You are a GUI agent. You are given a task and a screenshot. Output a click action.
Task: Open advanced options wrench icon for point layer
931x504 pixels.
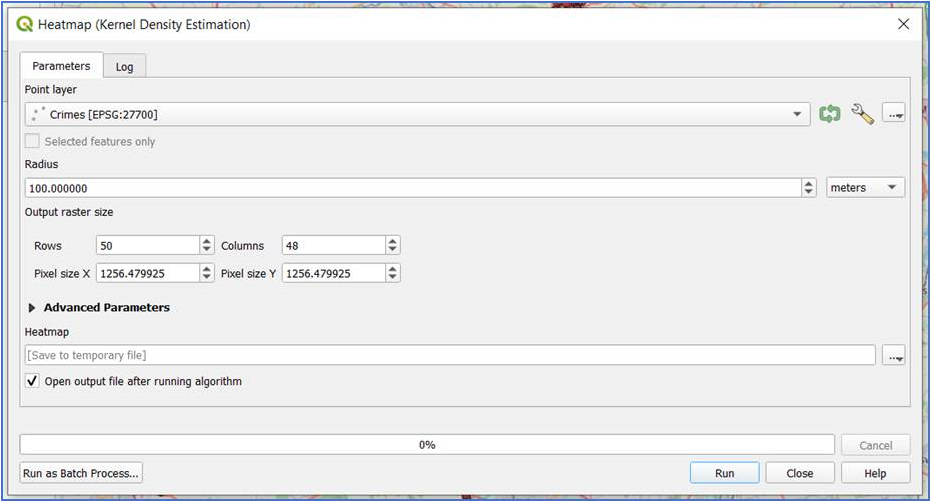(862, 113)
